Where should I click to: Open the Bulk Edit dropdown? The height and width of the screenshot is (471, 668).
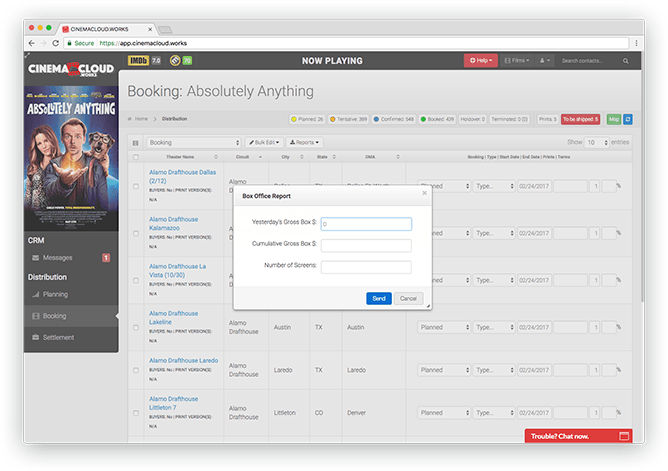pos(264,143)
